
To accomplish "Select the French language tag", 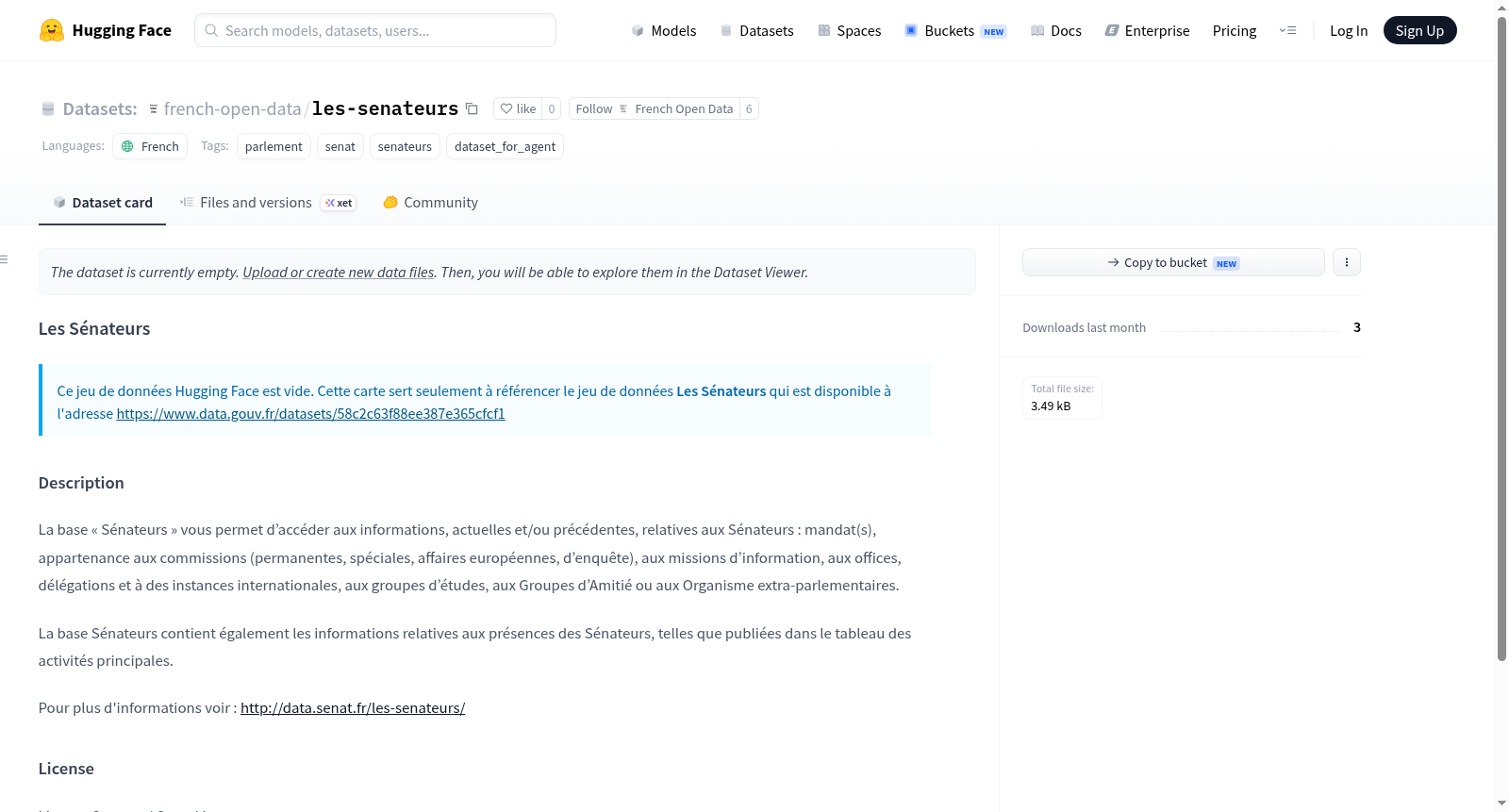I will [150, 146].
